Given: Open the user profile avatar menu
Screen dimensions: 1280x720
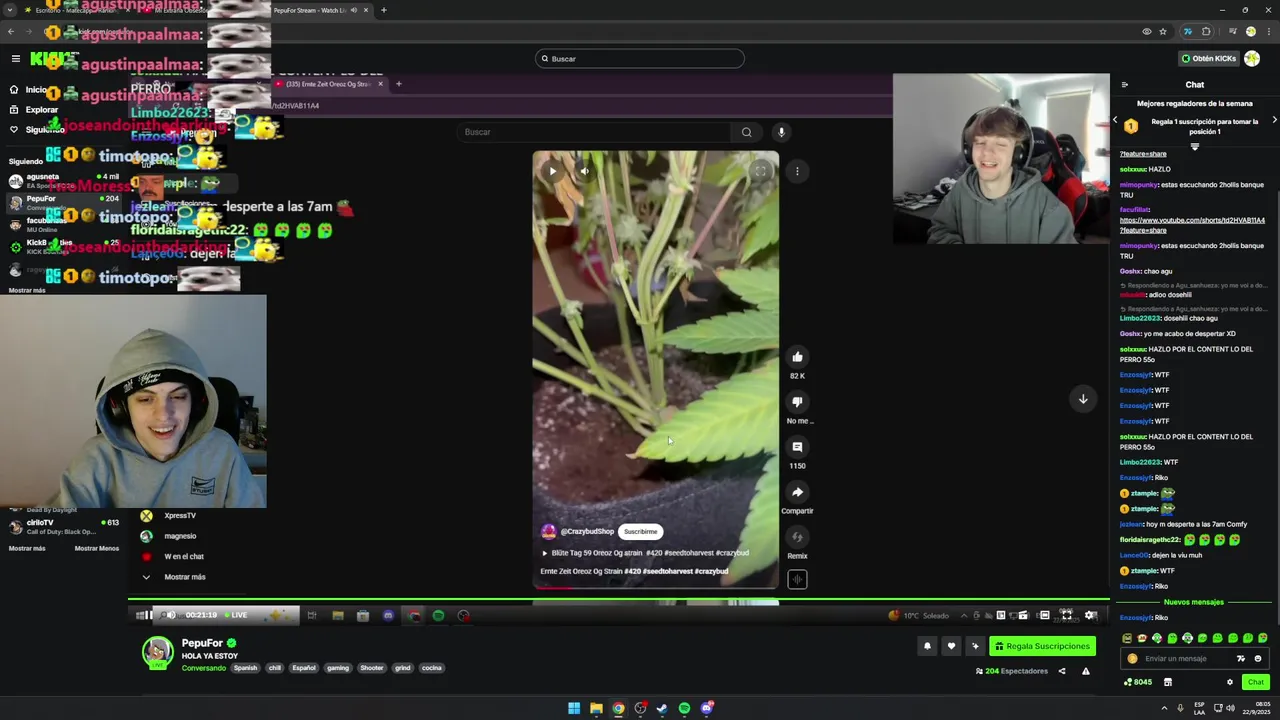Looking at the screenshot, I should pyautogui.click(x=1252, y=59).
